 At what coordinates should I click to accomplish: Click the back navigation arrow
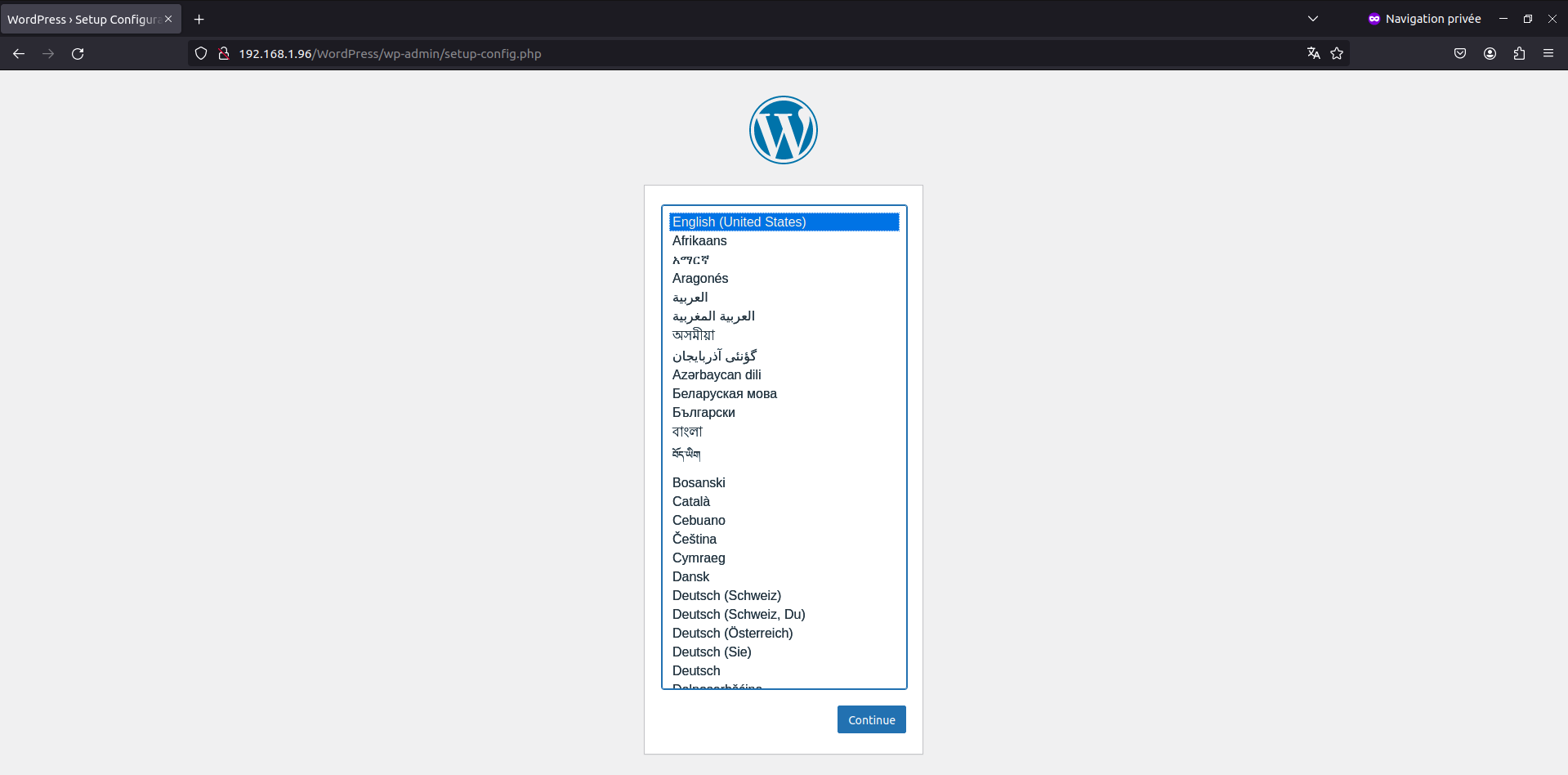18,53
